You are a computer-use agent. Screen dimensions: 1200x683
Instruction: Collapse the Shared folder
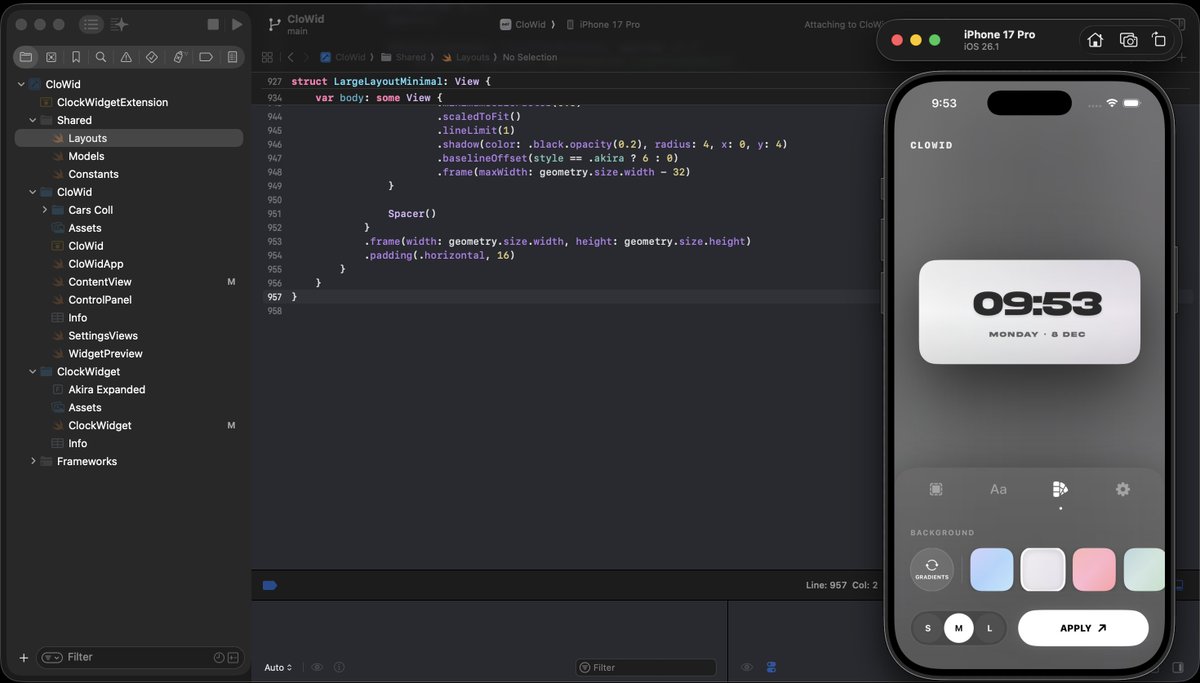point(33,120)
